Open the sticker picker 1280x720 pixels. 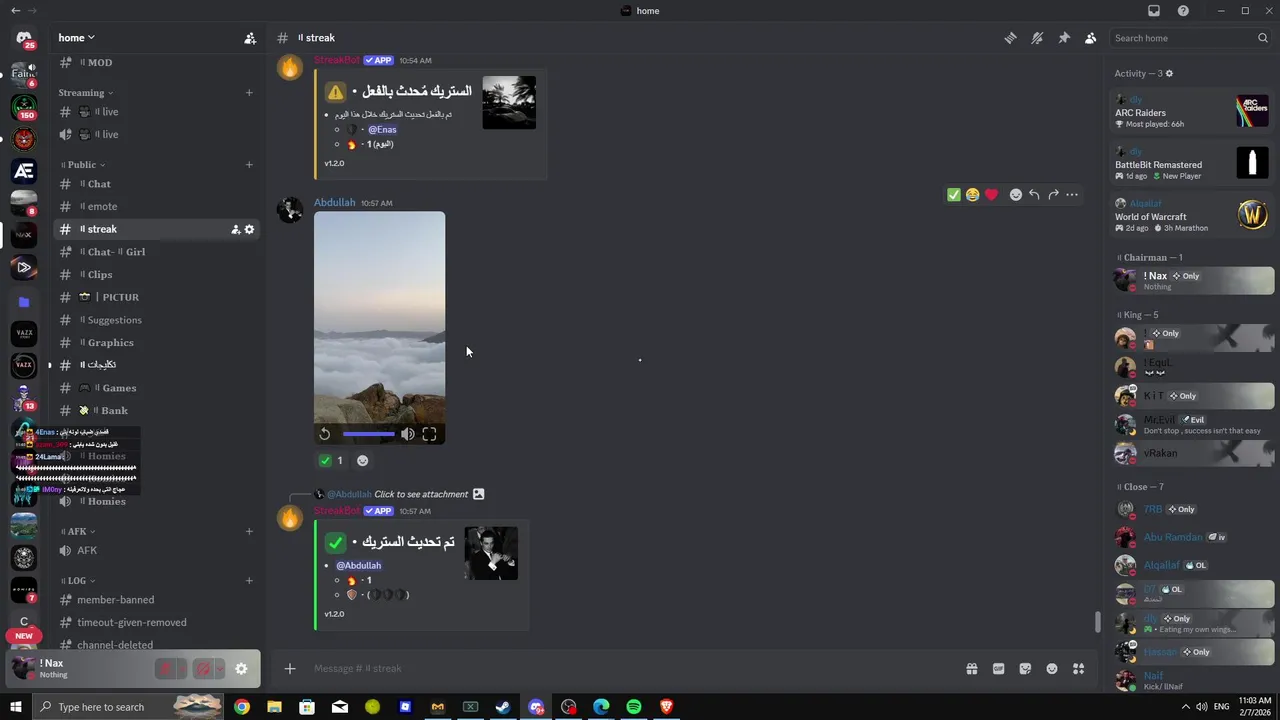(1025, 669)
